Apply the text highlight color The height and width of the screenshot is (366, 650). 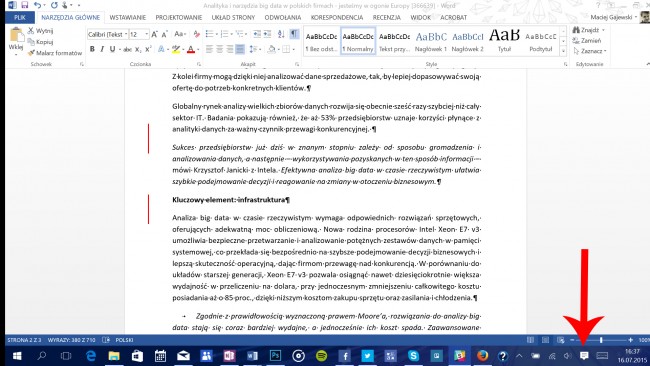[x=176, y=49]
